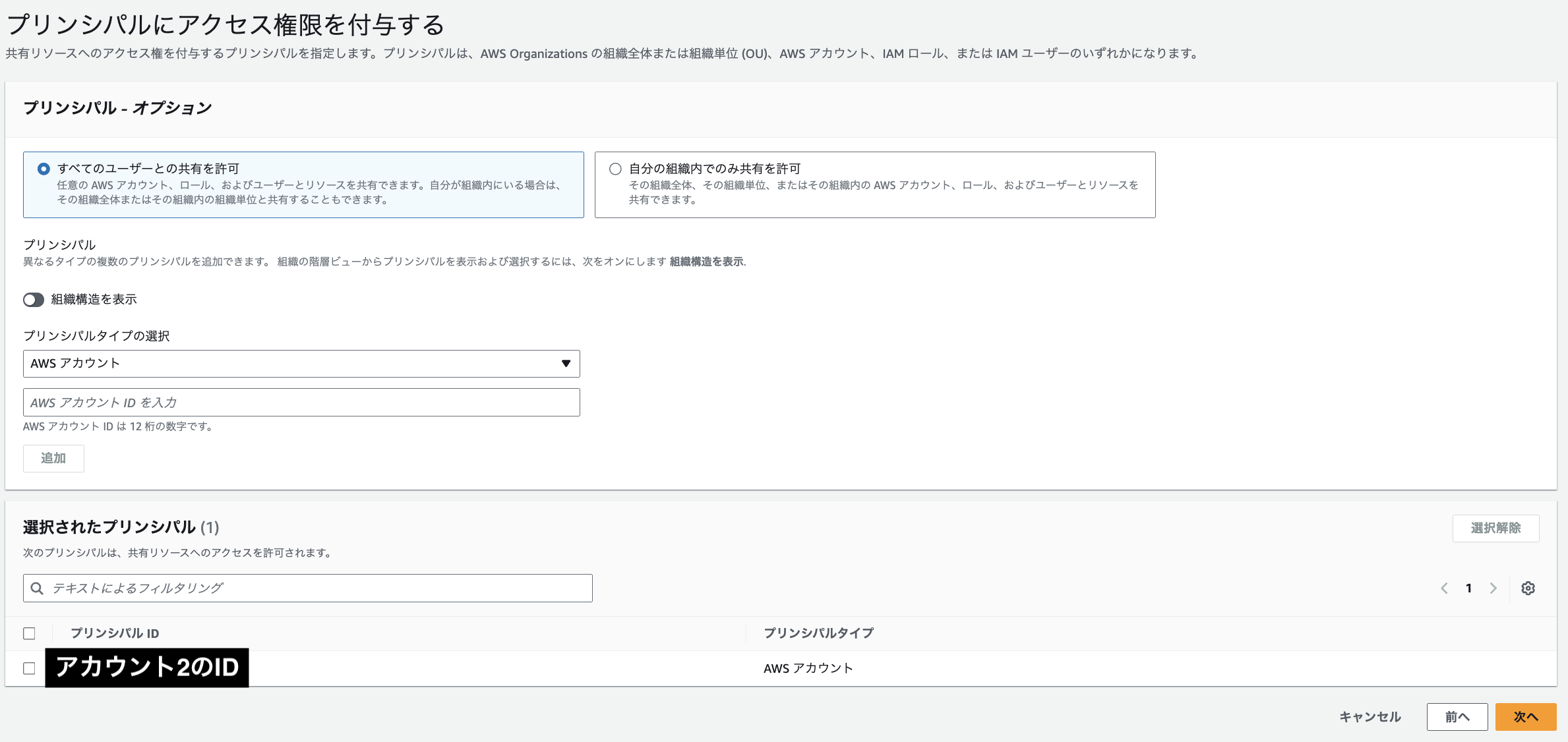This screenshot has width=1568, height=742.
Task: Click the AWS アカウント ID input field
Action: pos(301,402)
